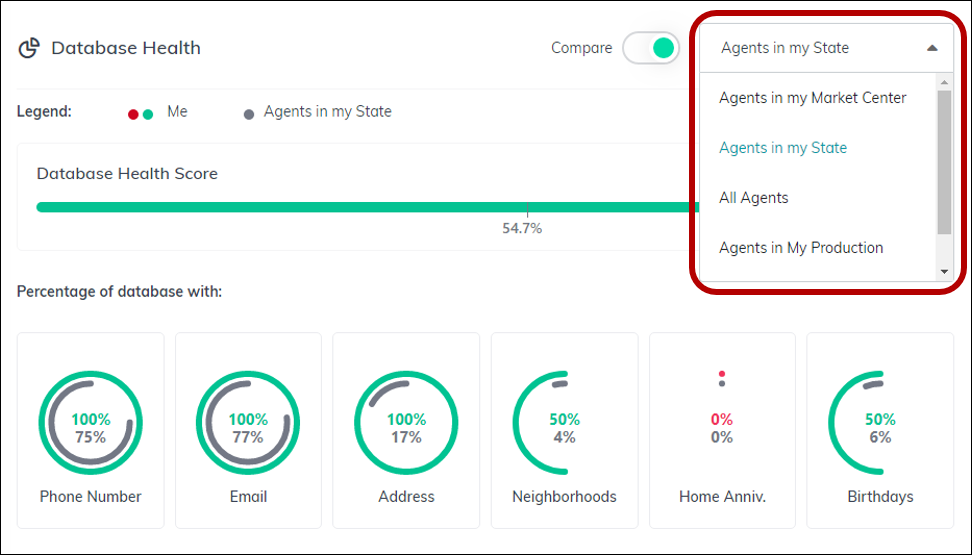Choose the All Agents option
972x555 pixels.
(x=754, y=198)
